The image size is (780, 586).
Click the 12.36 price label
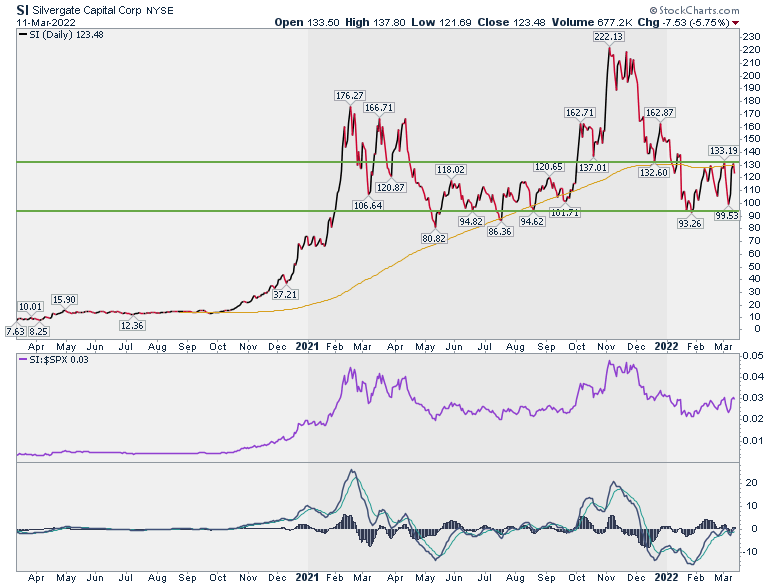(132, 326)
